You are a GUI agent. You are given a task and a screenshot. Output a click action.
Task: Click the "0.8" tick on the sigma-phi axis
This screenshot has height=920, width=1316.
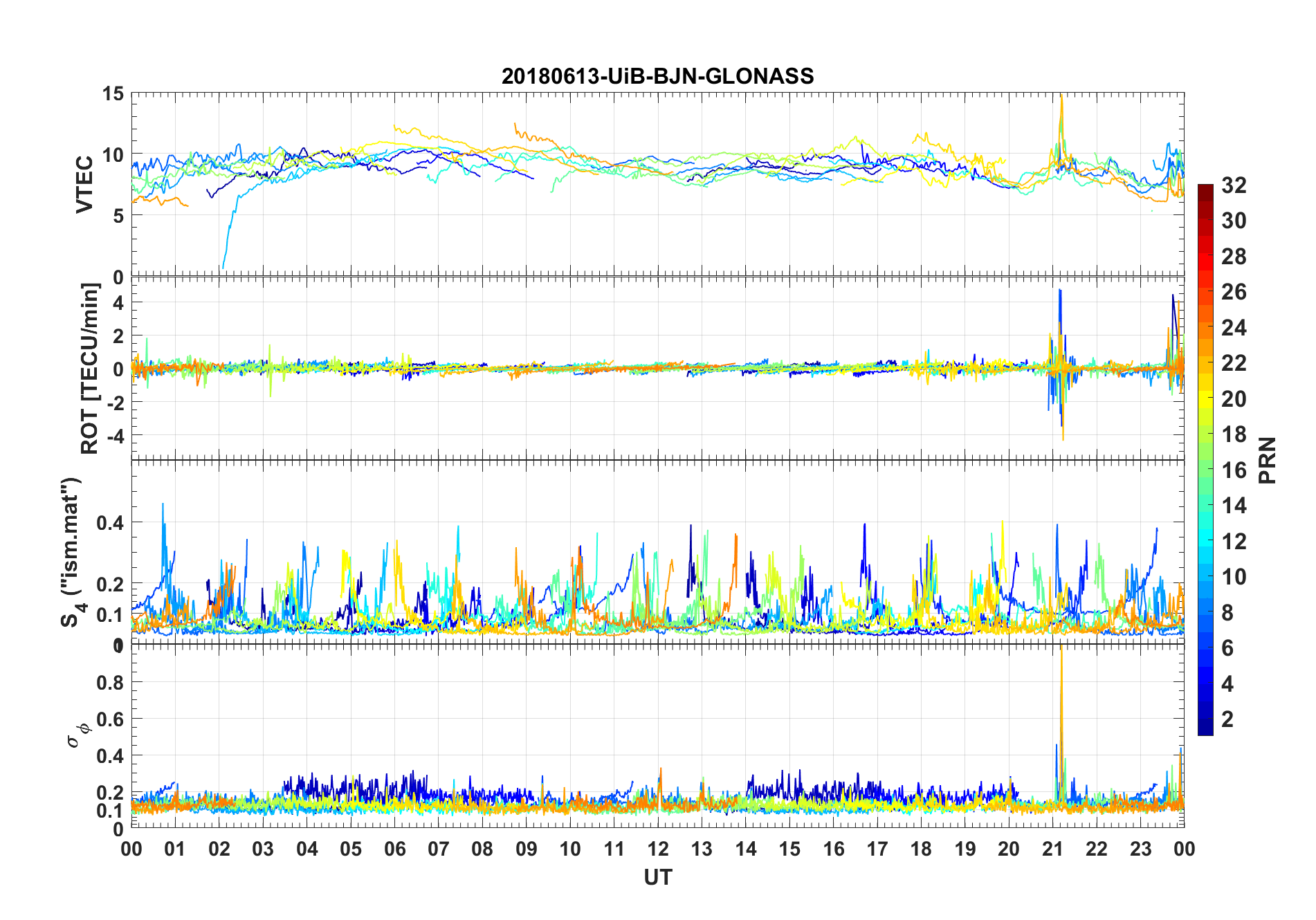coord(110,683)
